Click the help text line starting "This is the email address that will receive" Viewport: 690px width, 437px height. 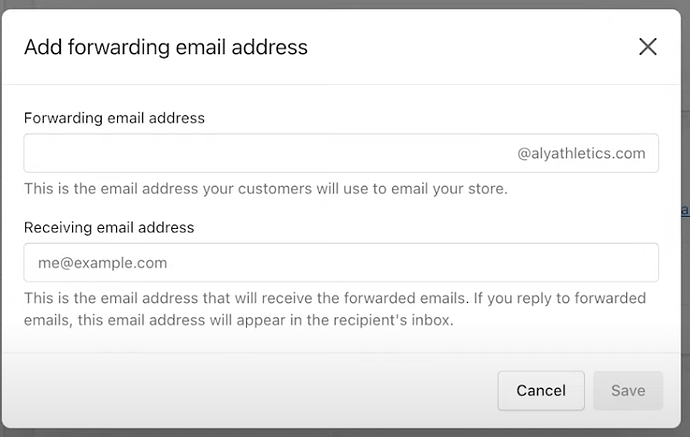pos(334,298)
